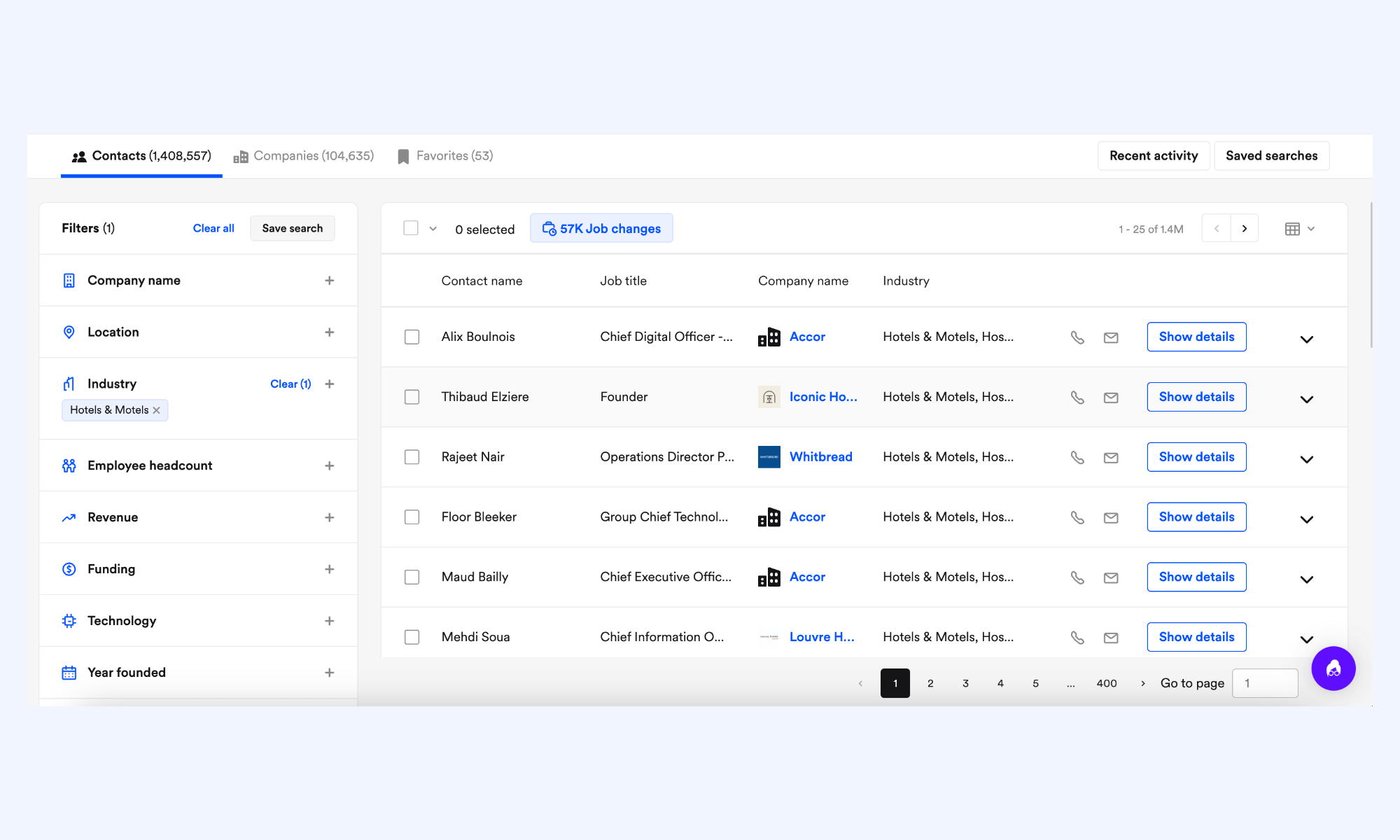Click Clear (1) in Industry filter
The image size is (1400, 840).
290,384
